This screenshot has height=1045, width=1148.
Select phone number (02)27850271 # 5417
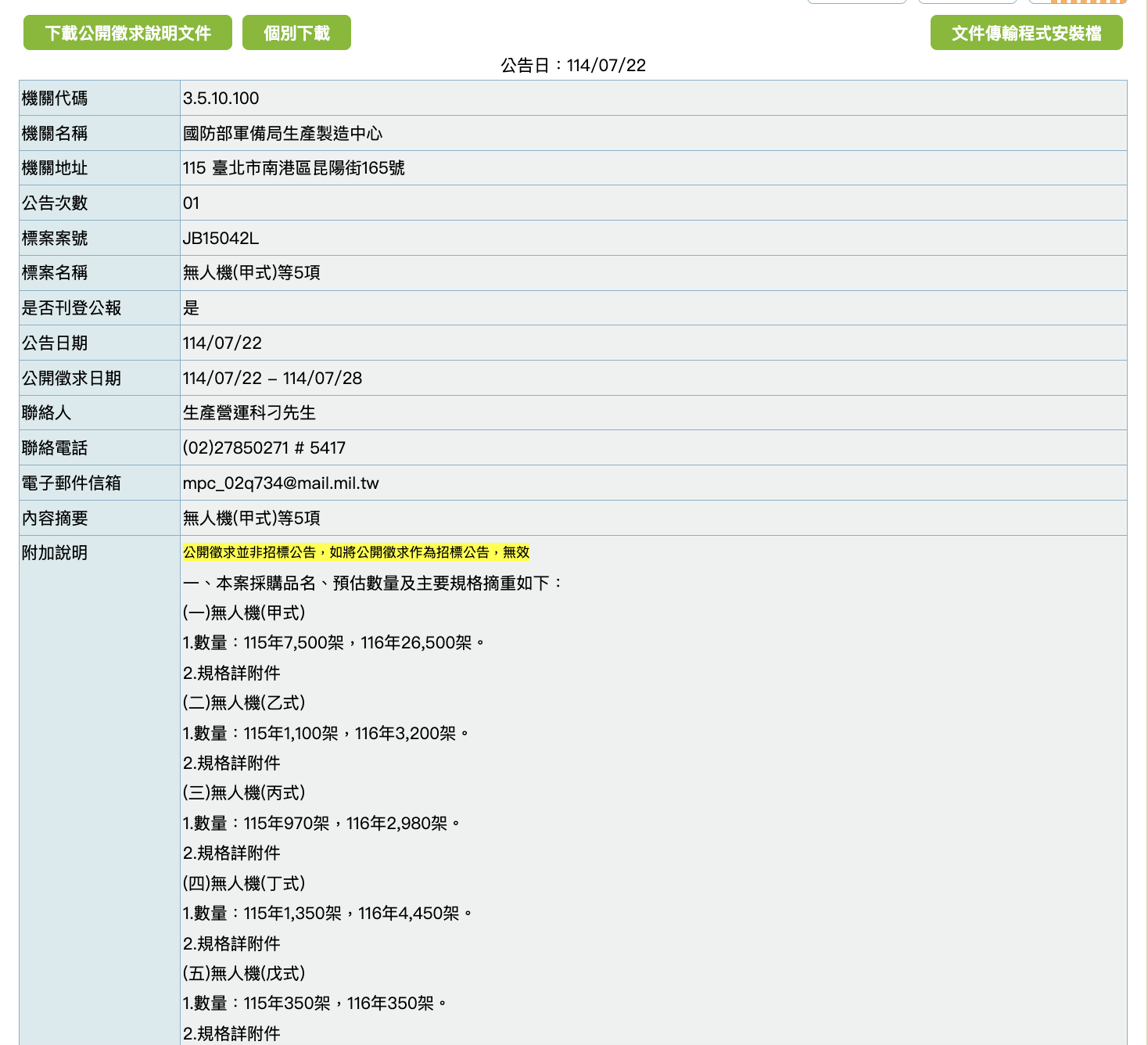pos(264,448)
